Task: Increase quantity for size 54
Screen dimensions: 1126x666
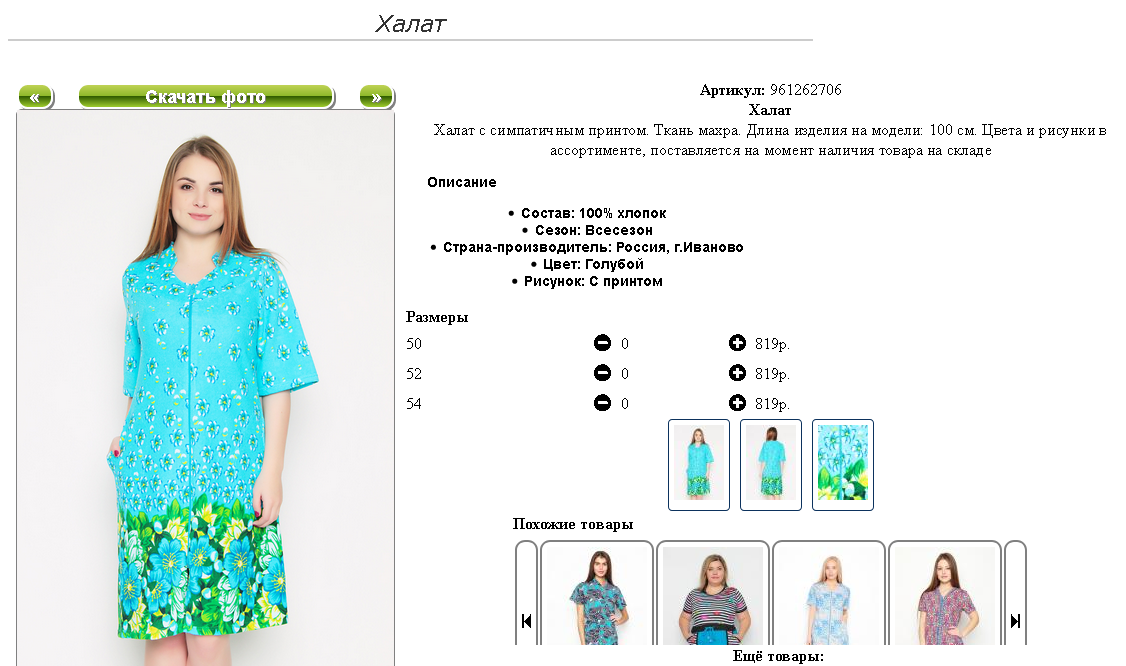Action: [738, 403]
